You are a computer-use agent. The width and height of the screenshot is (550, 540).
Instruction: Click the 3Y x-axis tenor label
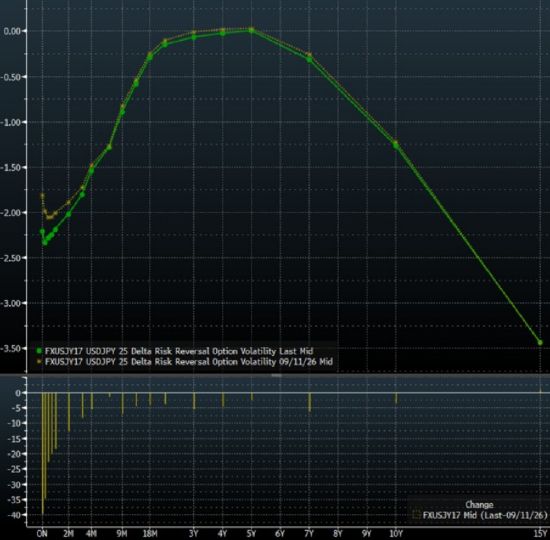193,534
